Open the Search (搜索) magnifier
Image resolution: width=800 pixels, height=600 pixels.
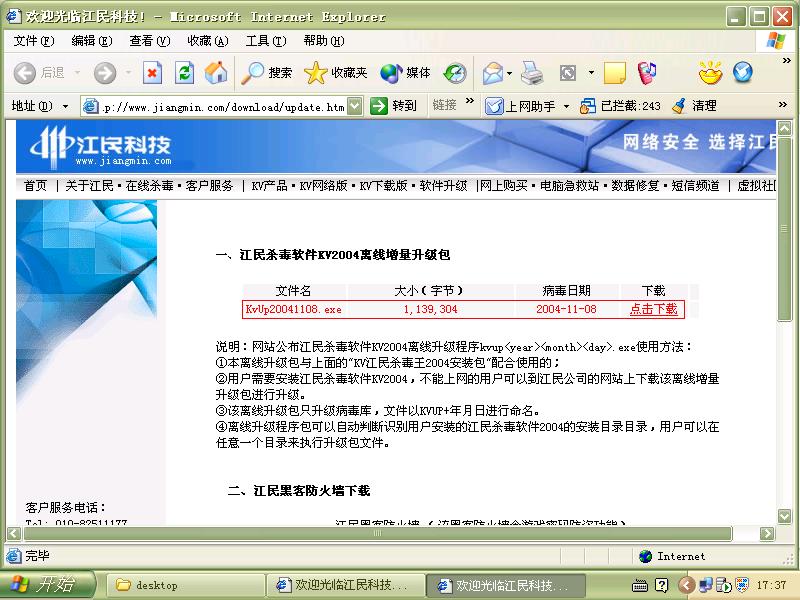click(x=266, y=73)
